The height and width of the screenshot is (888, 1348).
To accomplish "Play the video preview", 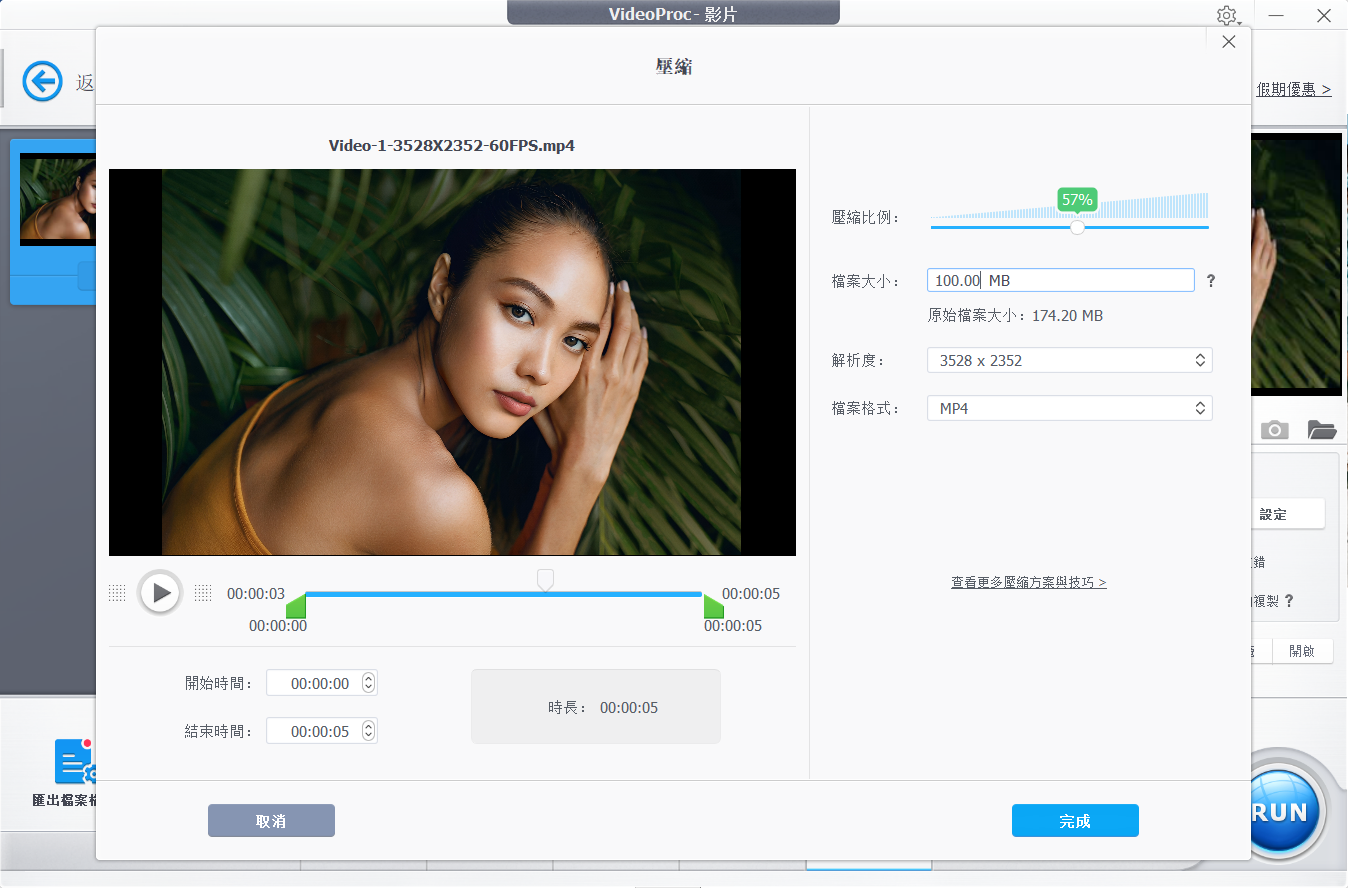I will click(160, 593).
